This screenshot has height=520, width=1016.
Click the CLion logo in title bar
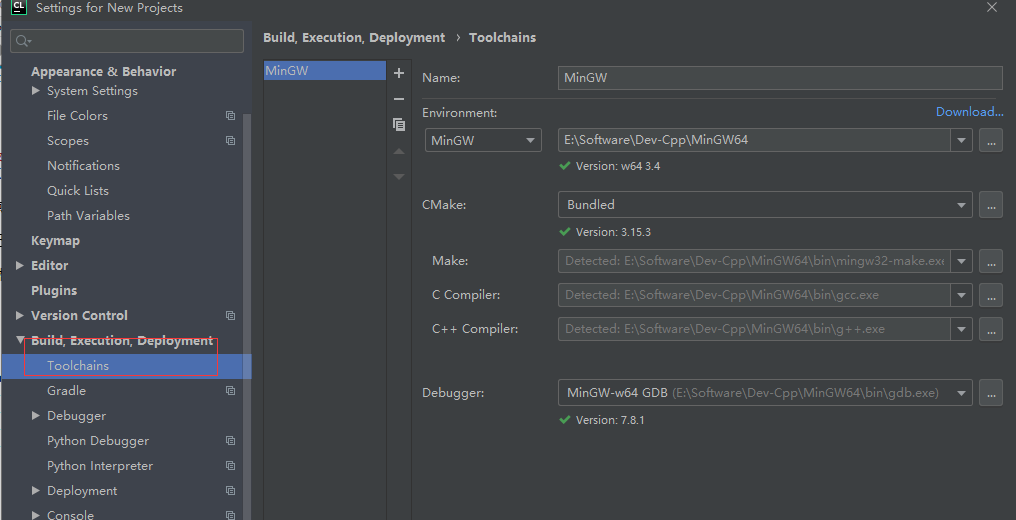pyautogui.click(x=19, y=7)
